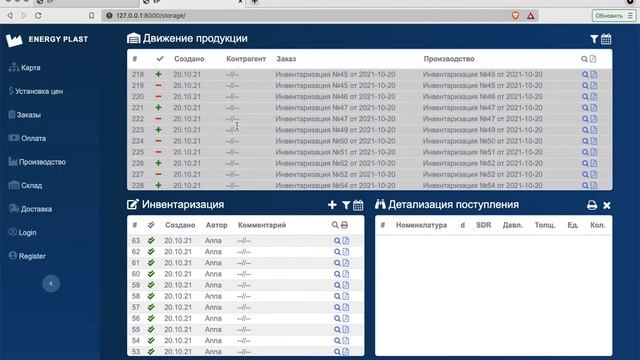Go to Заказы section
640x360 pixels.
click(24, 115)
